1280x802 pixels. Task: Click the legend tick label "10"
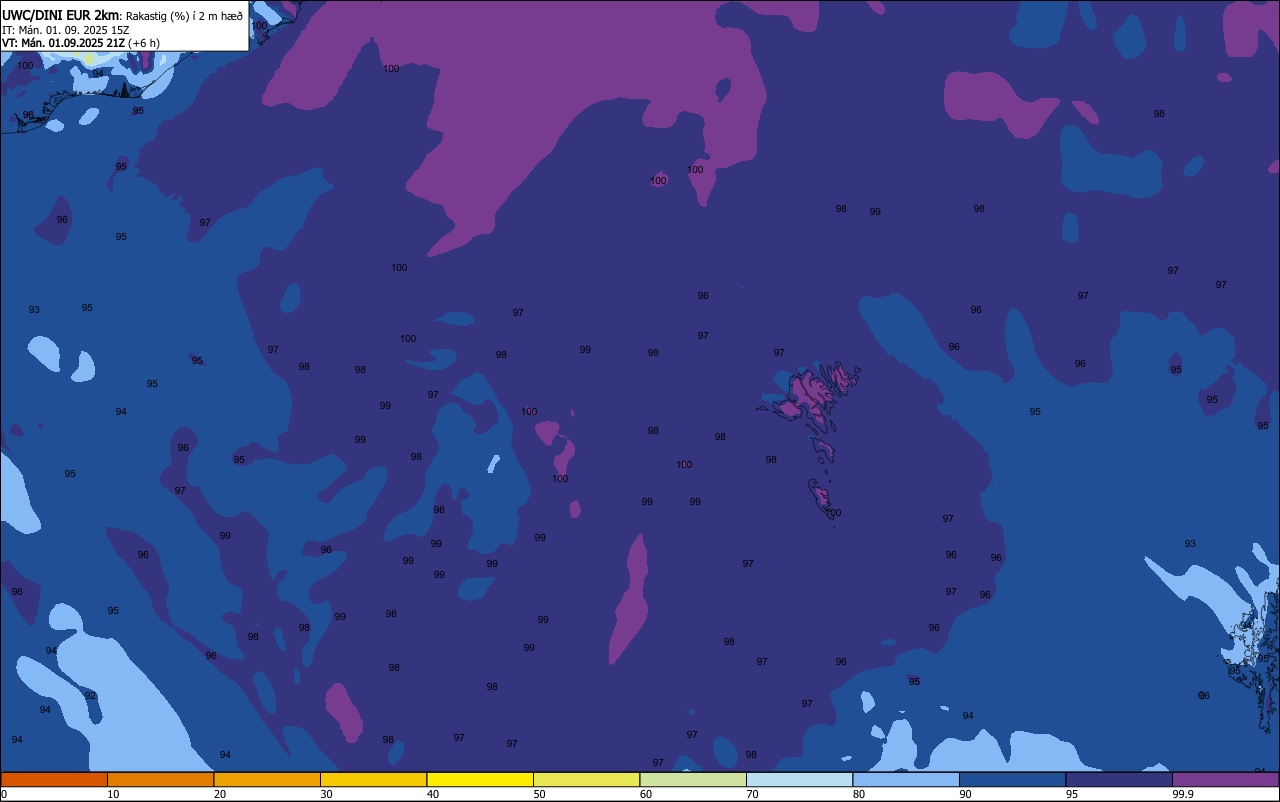click(113, 794)
